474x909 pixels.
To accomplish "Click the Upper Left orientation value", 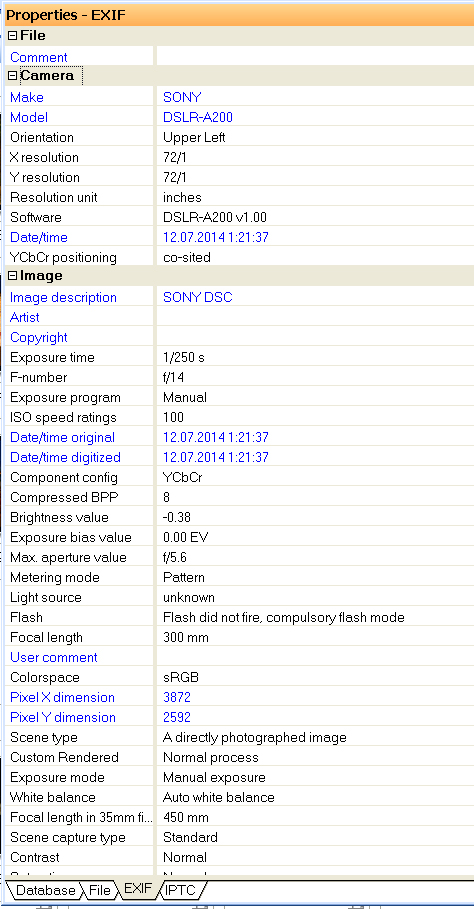I will 194,137.
